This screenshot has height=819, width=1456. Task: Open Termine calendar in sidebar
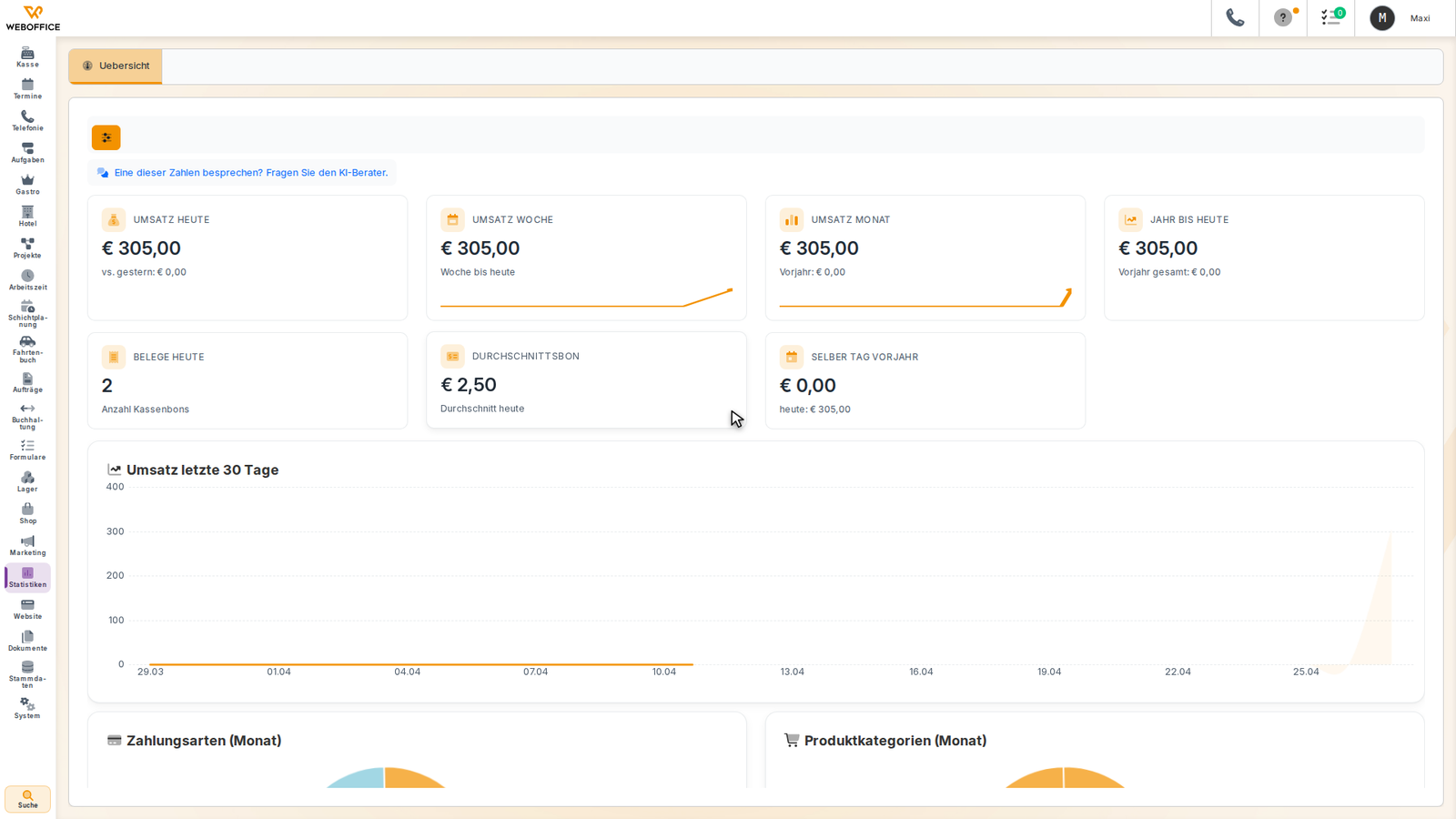pos(27,89)
